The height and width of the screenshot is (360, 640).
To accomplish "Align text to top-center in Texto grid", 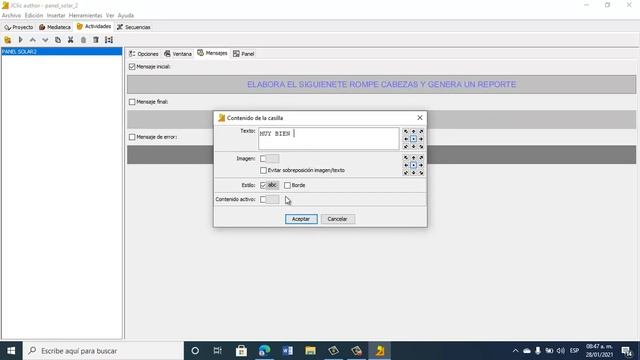I will click(x=413, y=131).
